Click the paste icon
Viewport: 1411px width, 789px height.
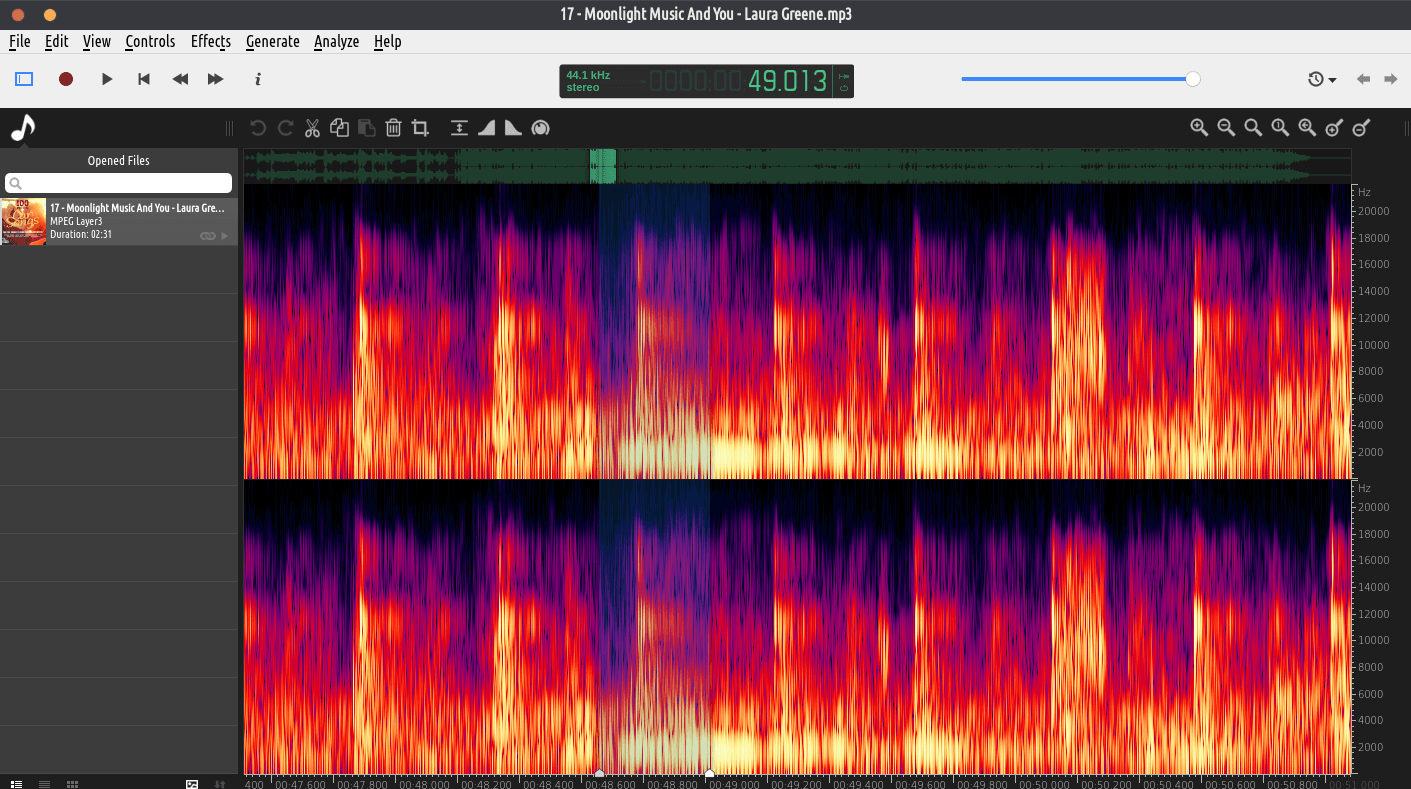click(x=366, y=128)
